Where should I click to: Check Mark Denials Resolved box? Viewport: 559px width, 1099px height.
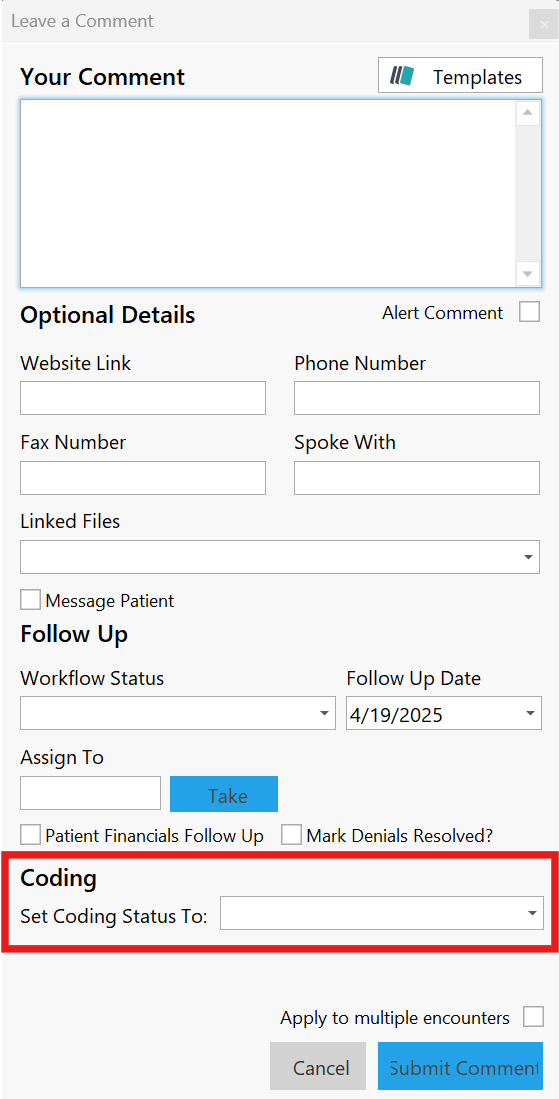point(291,835)
